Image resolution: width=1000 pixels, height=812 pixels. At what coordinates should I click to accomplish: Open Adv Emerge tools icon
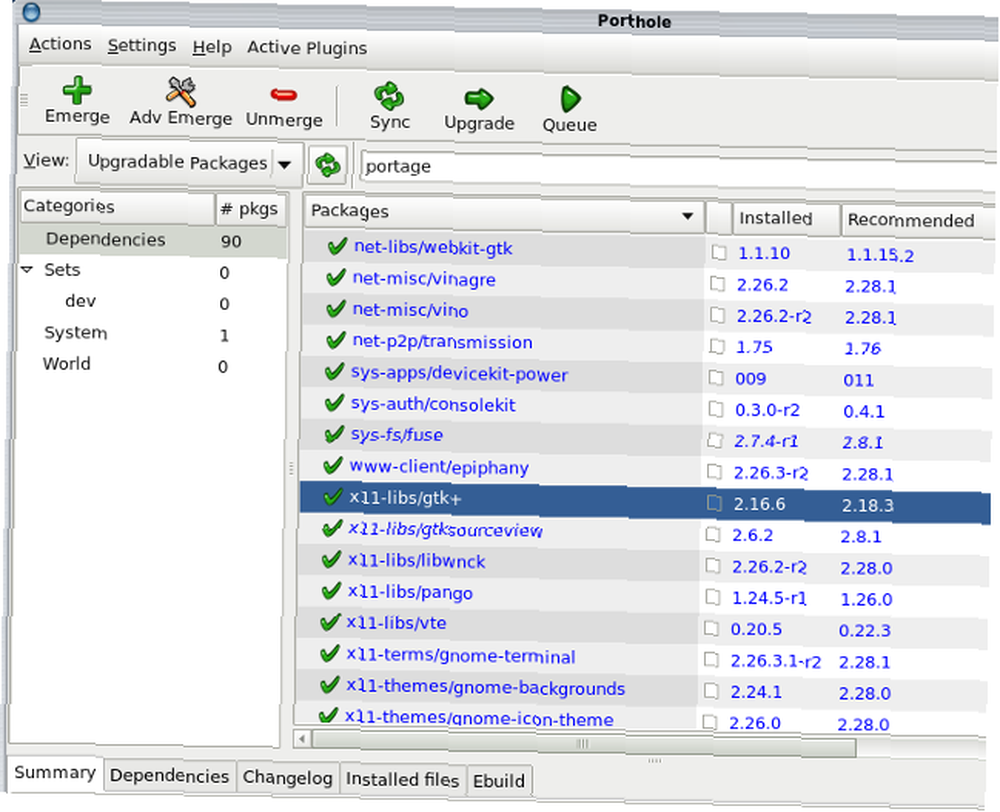point(181,92)
